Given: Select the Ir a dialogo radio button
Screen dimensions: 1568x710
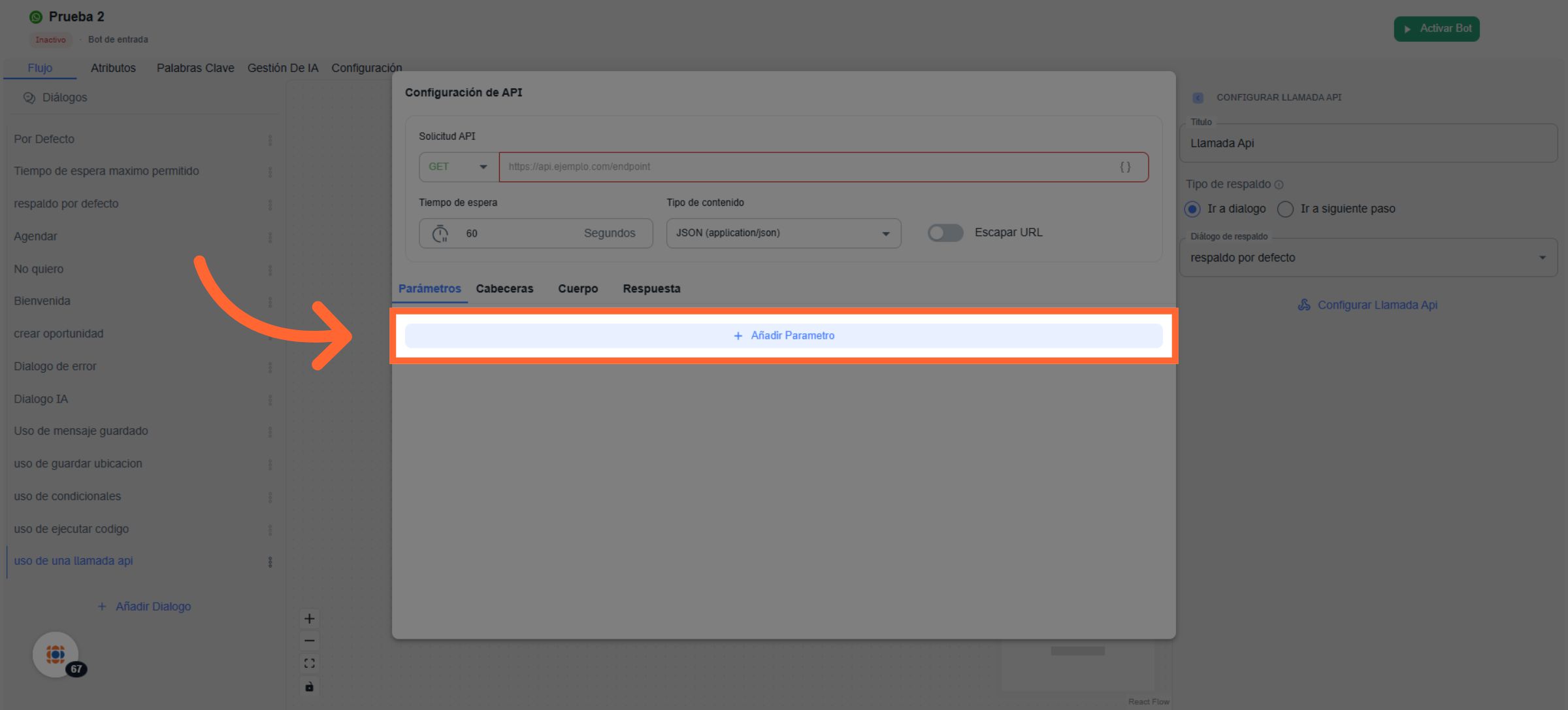Looking at the screenshot, I should (x=1192, y=209).
